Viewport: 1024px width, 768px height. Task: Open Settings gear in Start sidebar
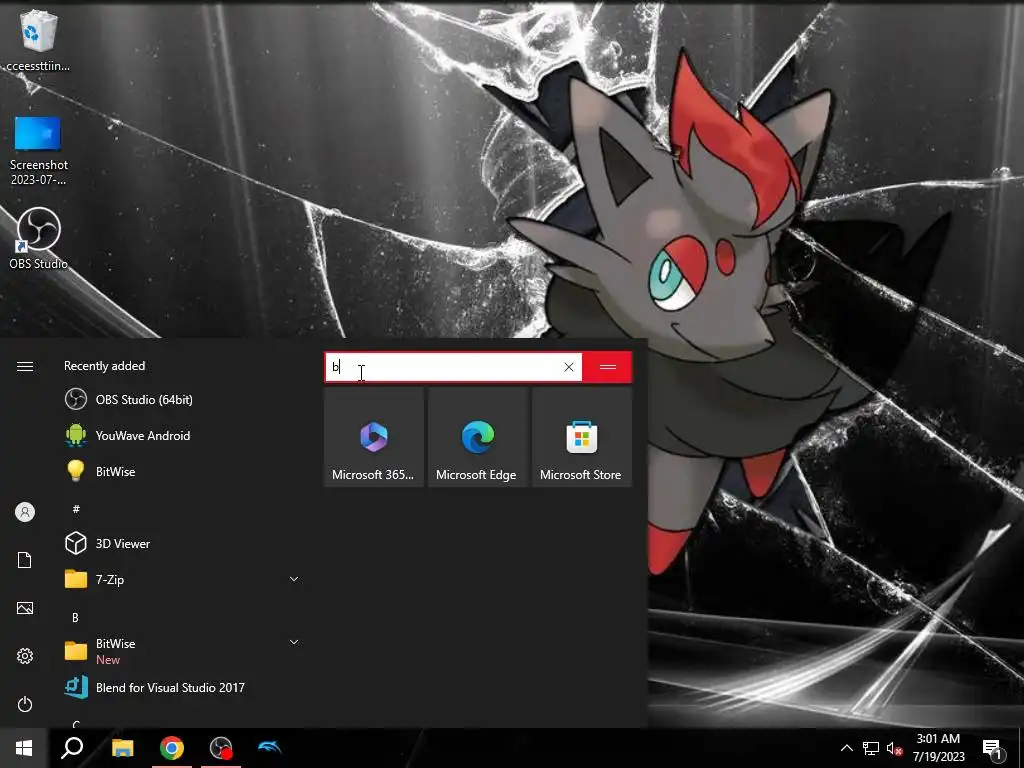[x=25, y=656]
